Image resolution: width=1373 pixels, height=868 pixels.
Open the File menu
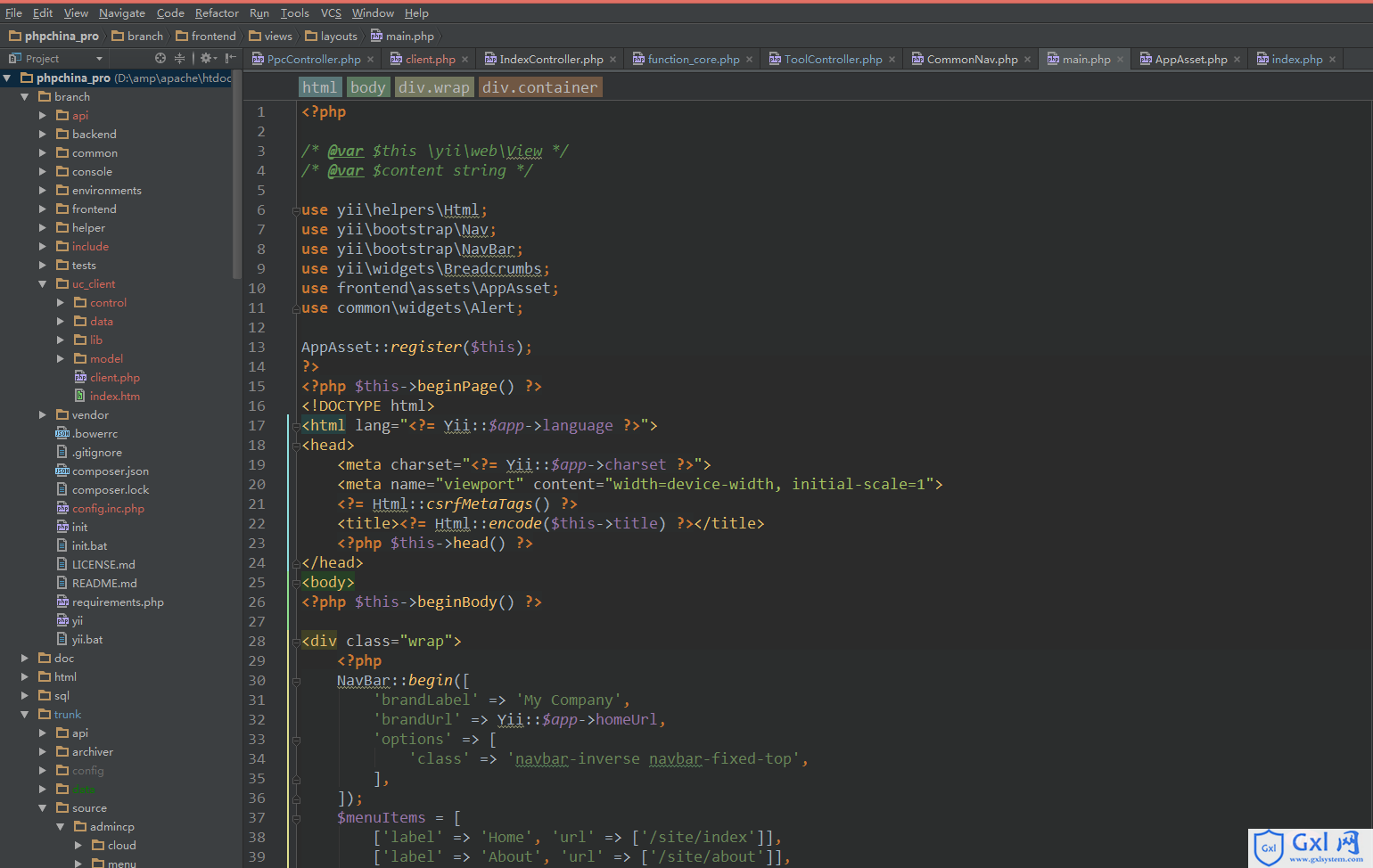[13, 12]
